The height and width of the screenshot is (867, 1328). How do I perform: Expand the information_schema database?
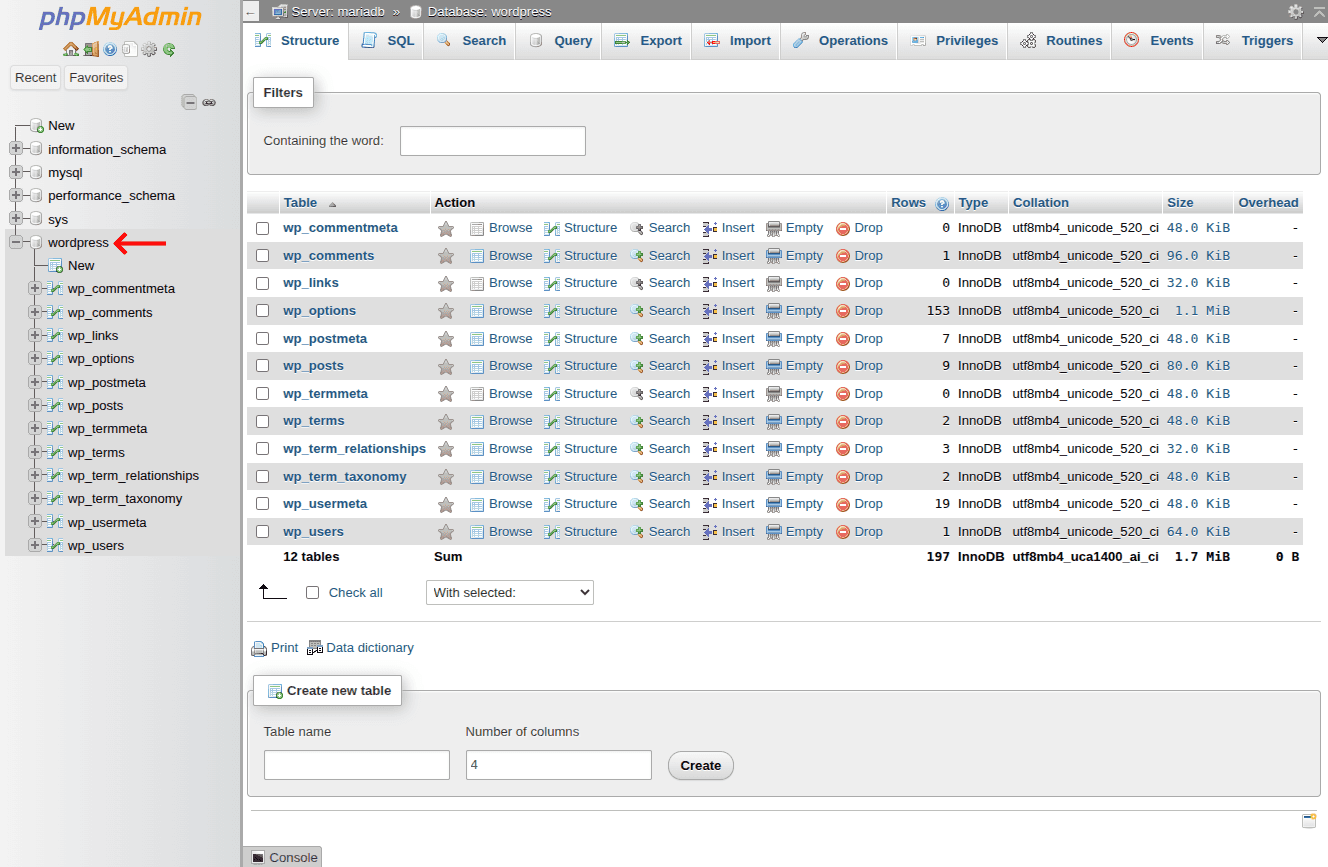pyautogui.click(x=15, y=149)
